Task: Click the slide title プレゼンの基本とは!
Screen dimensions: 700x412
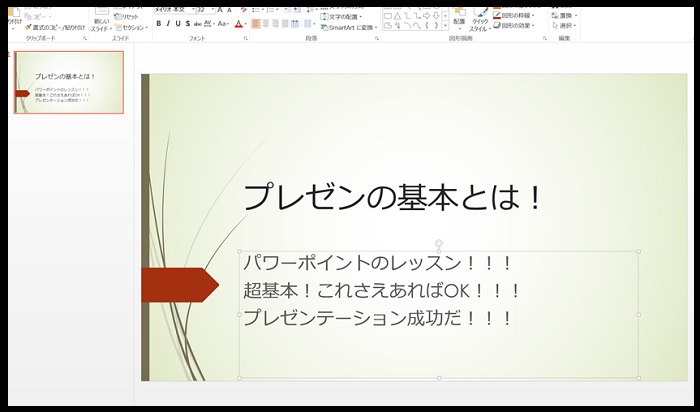Action: (x=393, y=197)
